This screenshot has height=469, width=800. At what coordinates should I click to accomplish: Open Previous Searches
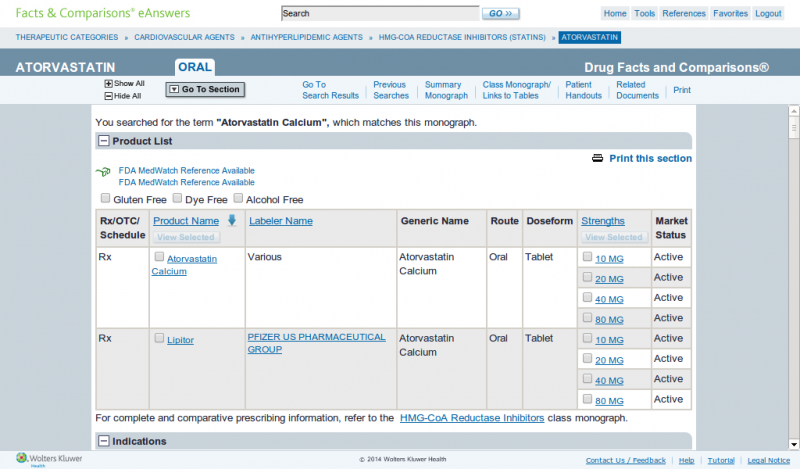tap(391, 90)
